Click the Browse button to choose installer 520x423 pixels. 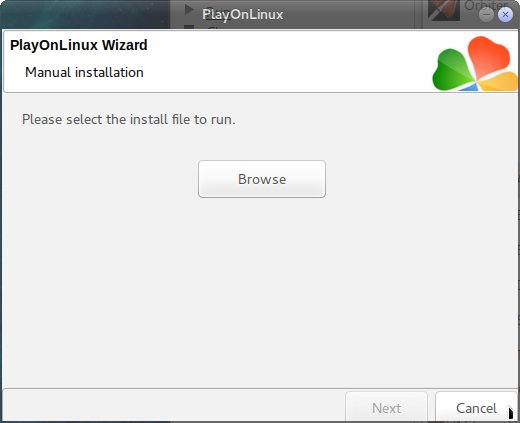(x=262, y=179)
